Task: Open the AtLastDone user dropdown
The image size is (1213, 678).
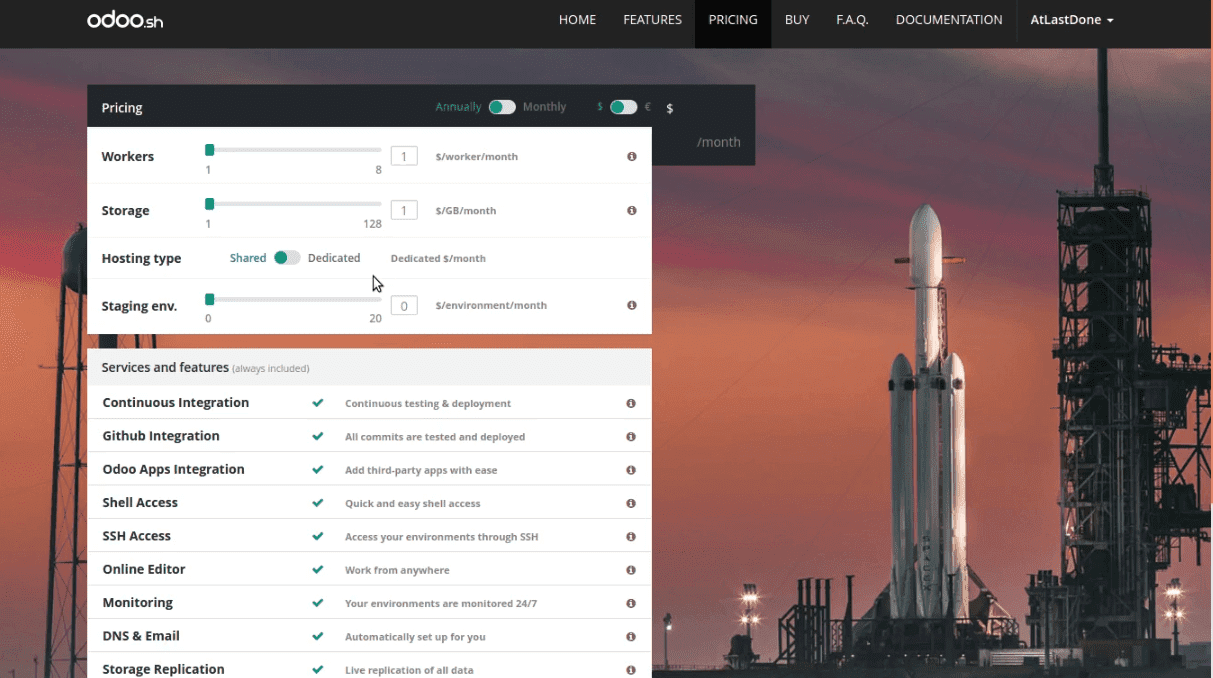Action: pos(1072,20)
